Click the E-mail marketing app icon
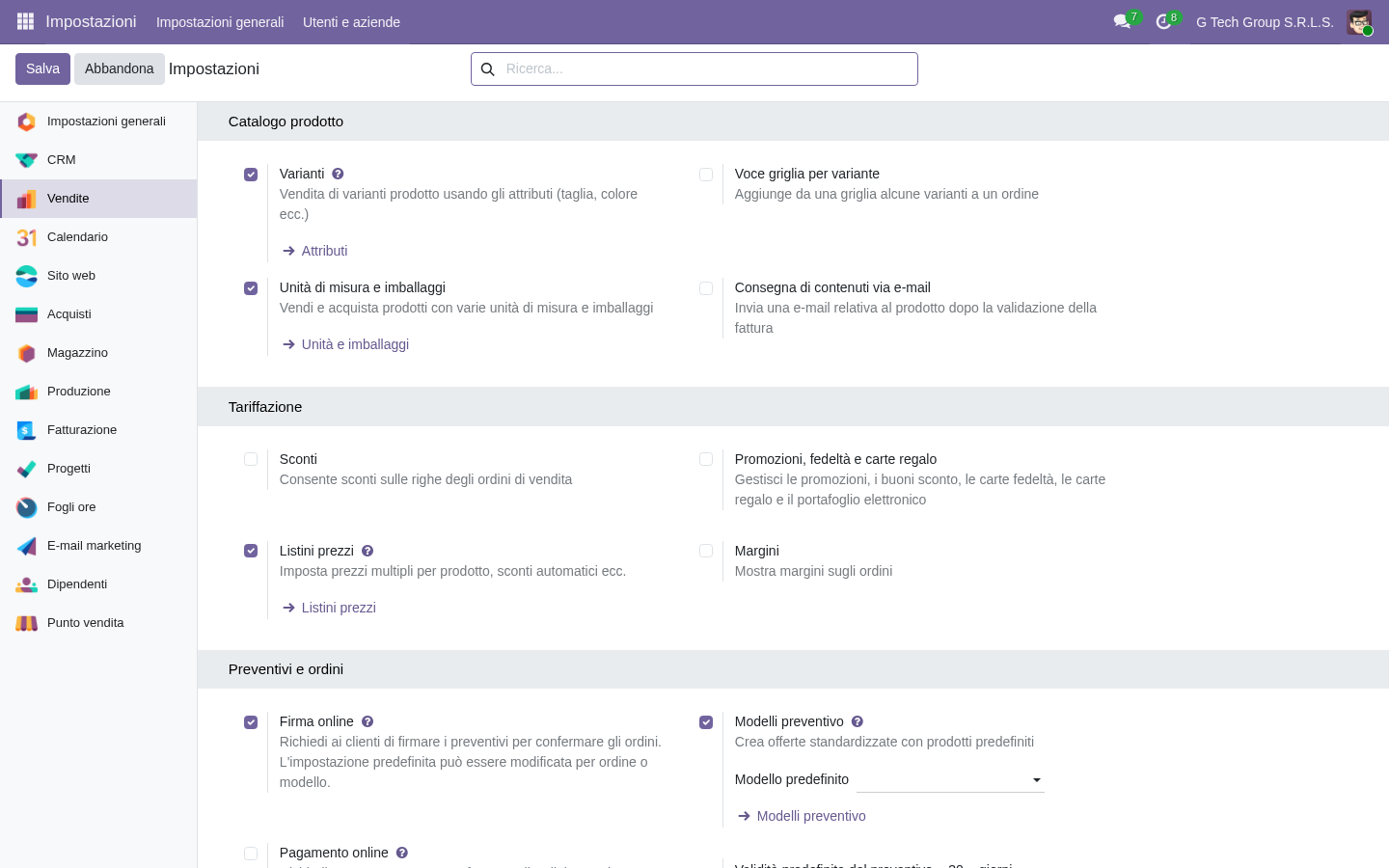This screenshot has width=1389, height=868. (27, 546)
